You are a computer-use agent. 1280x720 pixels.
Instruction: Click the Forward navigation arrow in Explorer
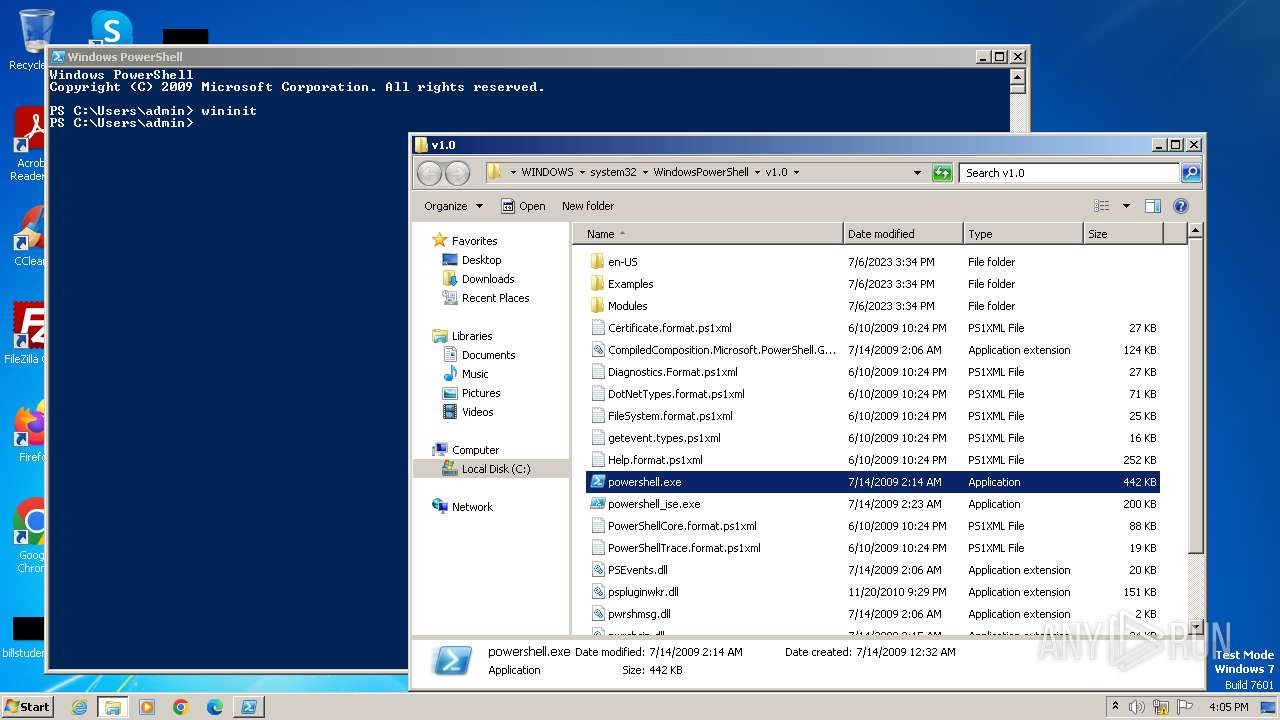point(457,173)
